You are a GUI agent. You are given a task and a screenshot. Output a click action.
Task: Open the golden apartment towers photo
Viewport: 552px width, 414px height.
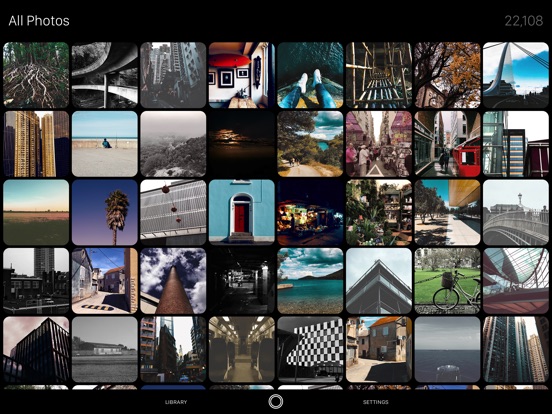click(36, 144)
